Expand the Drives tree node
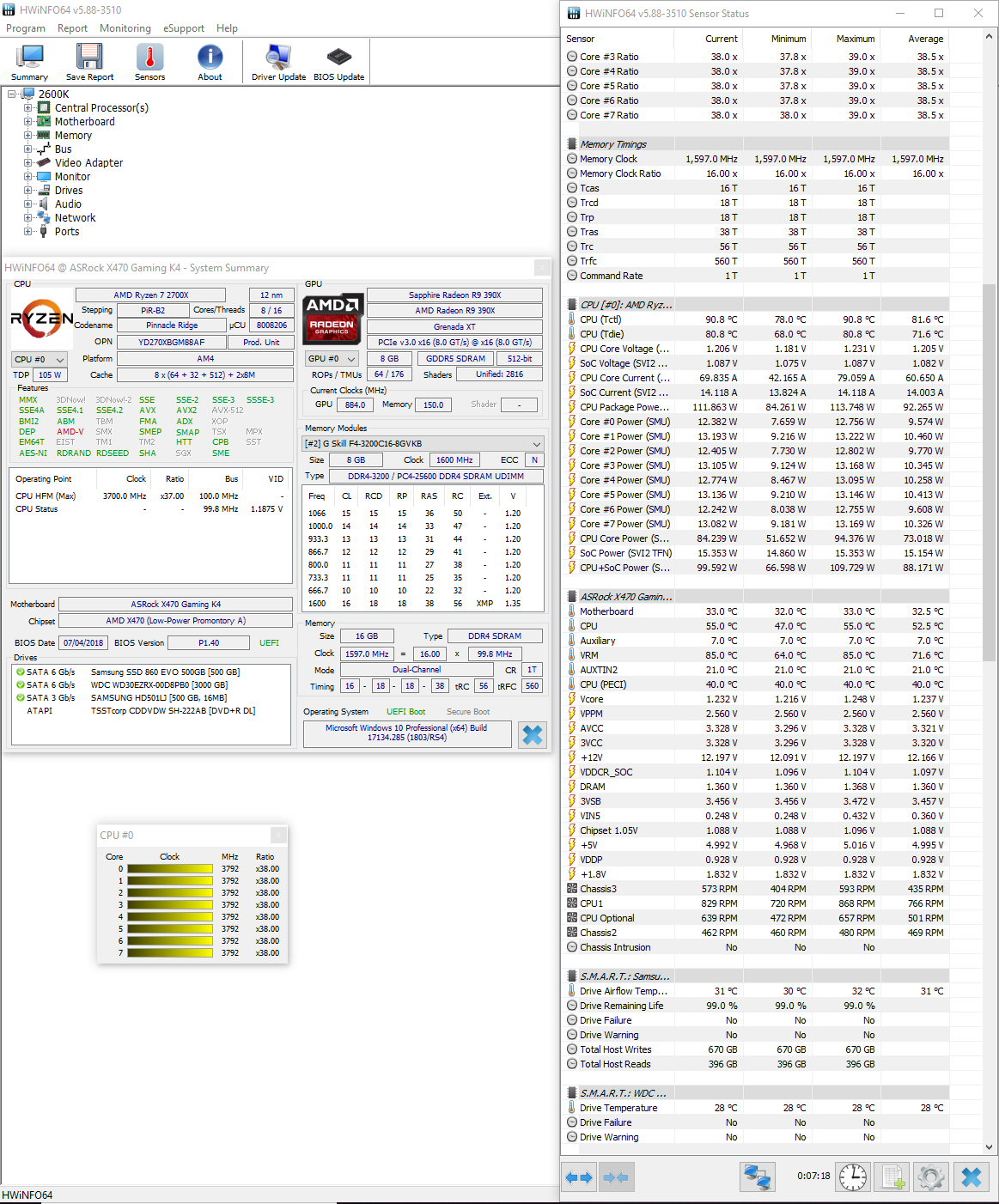The width and height of the screenshot is (999, 1204). pos(27,191)
